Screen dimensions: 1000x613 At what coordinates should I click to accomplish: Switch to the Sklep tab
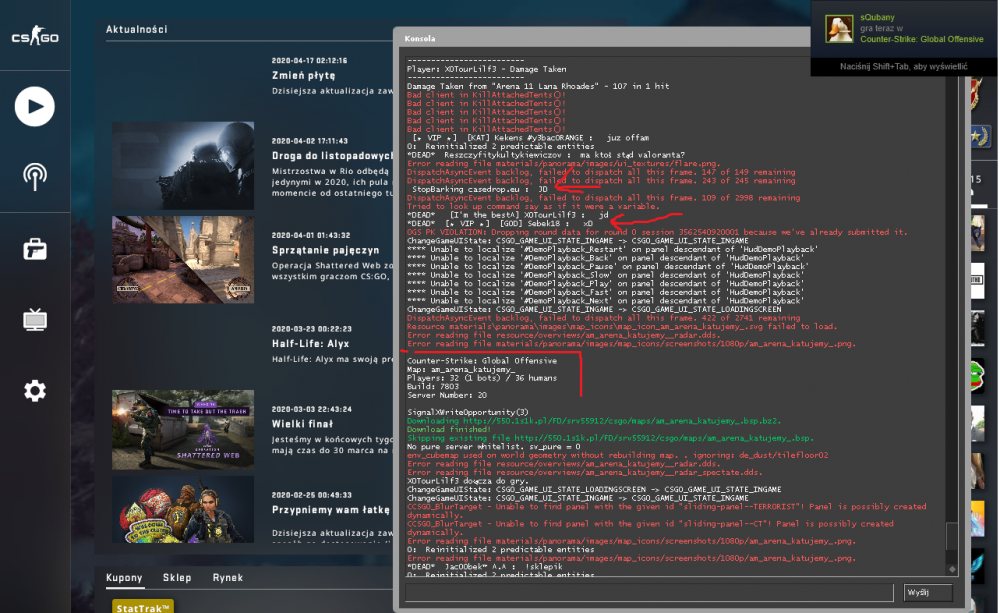(177, 578)
